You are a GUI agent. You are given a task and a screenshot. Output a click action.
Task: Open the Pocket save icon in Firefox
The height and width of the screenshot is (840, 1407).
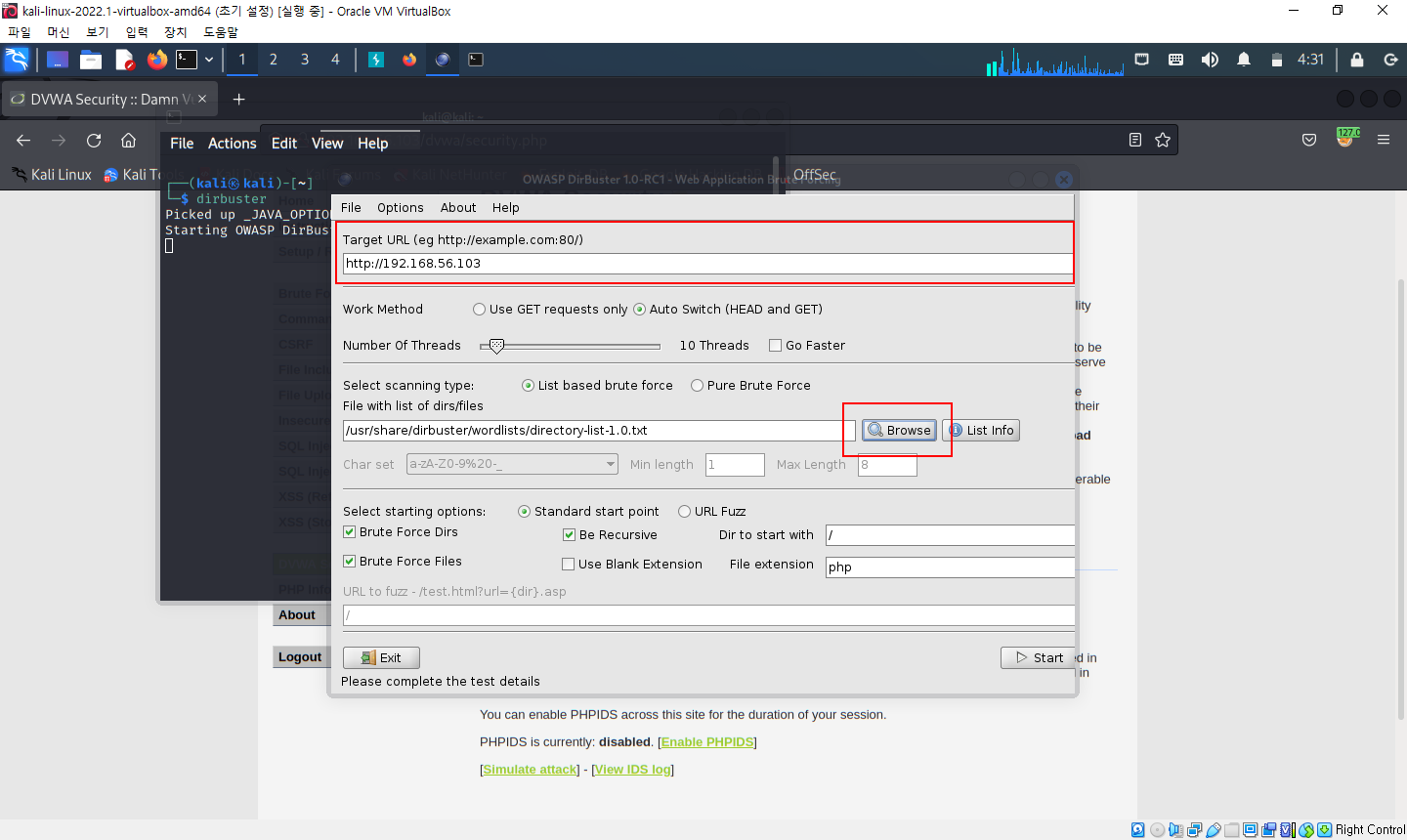1309,140
